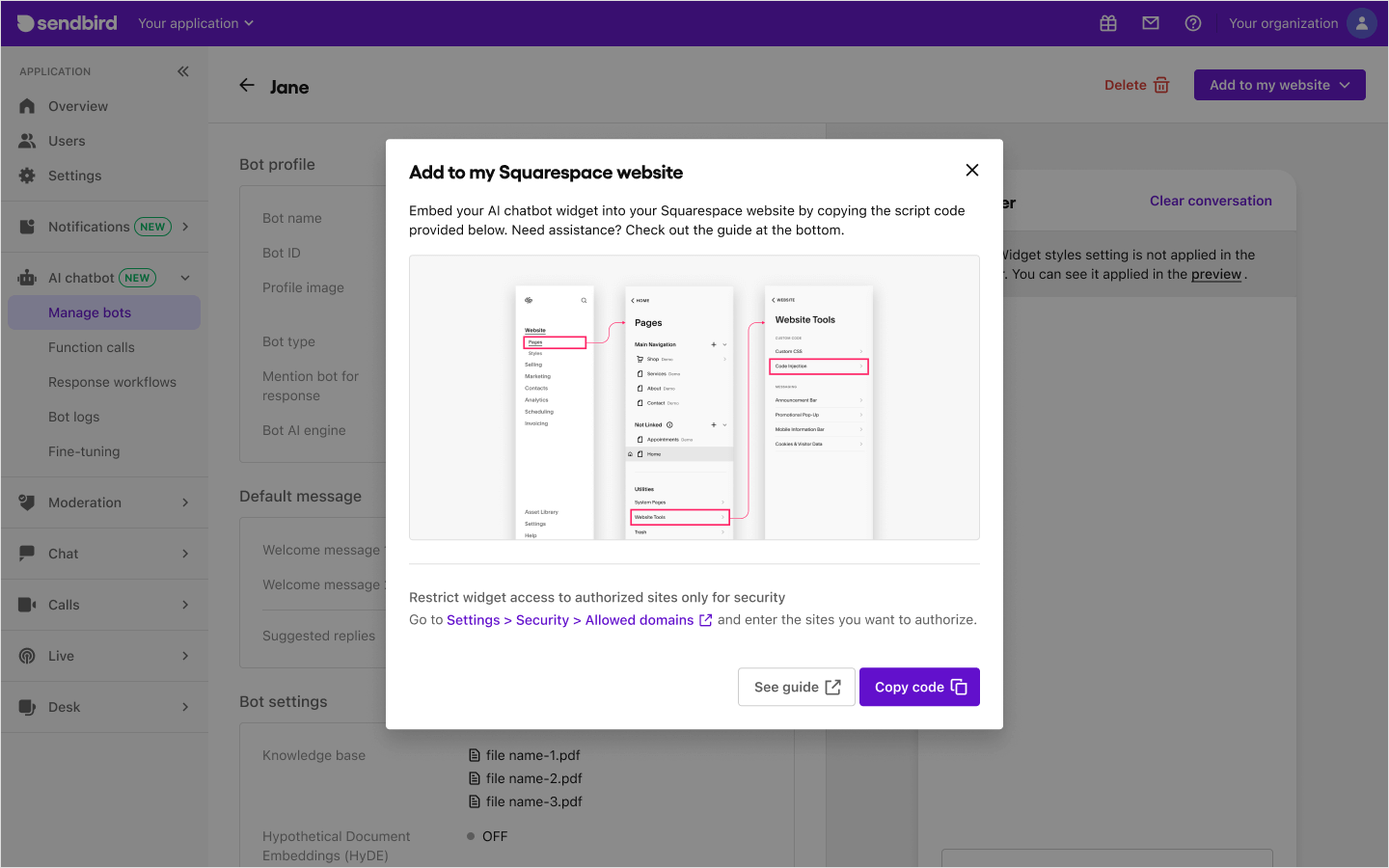This screenshot has width=1389, height=868.
Task: Click the AI chatbot robot icon
Action: click(27, 278)
